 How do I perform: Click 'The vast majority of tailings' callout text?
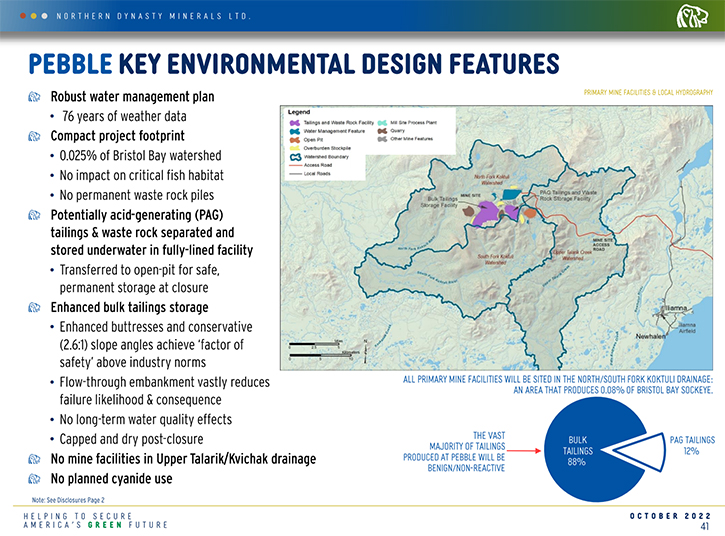[x=454, y=451]
